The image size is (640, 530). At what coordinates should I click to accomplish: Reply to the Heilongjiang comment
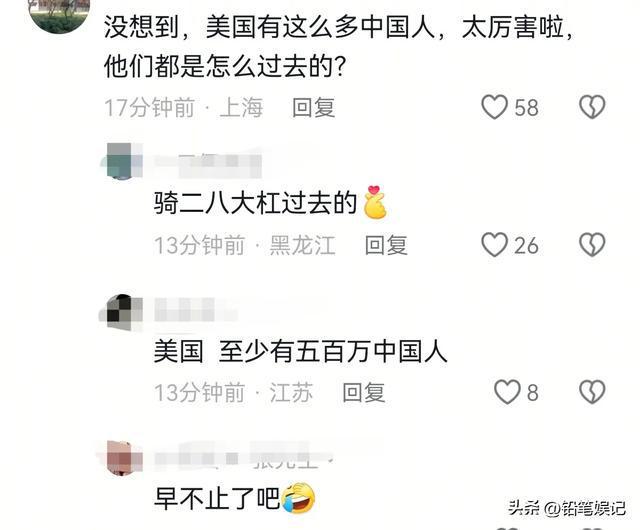(x=386, y=245)
